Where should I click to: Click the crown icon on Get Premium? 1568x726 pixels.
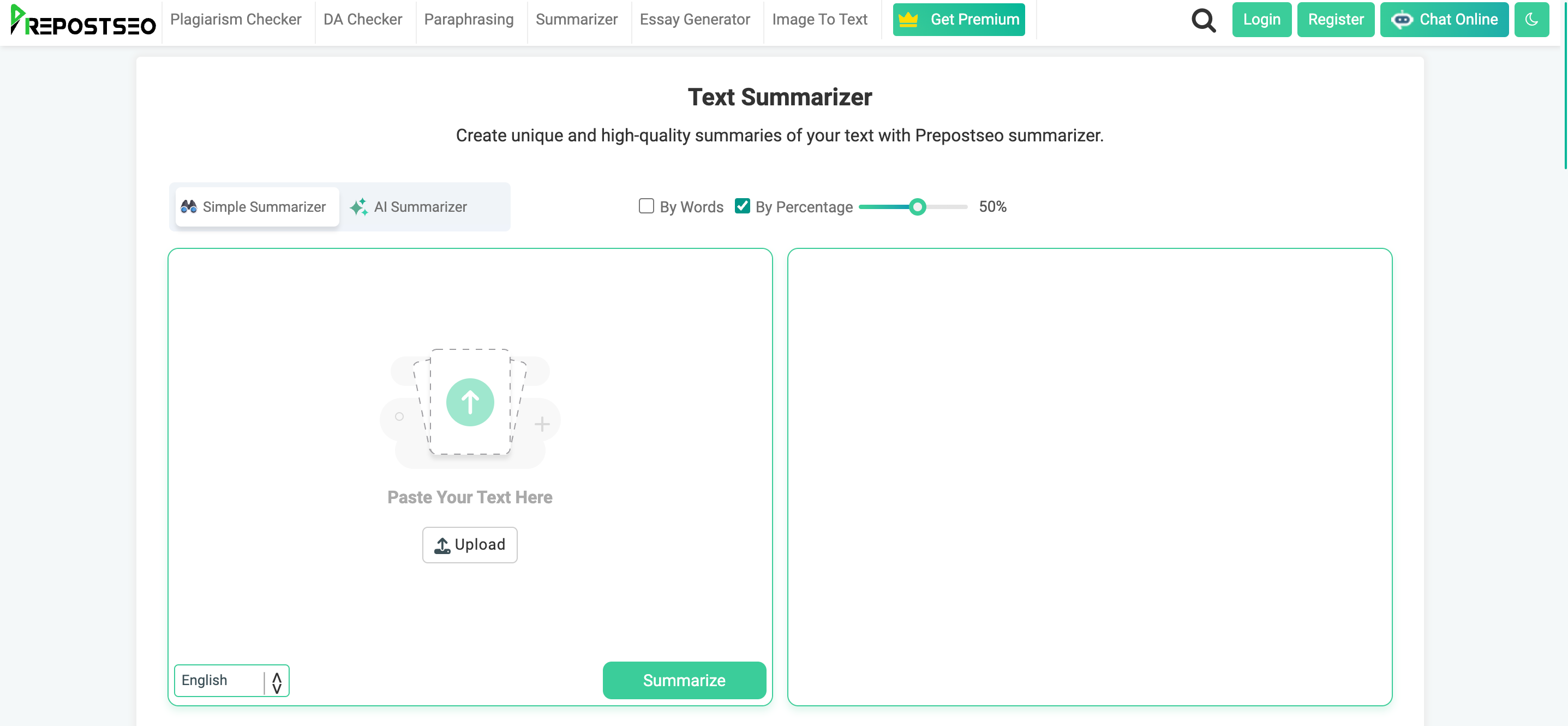click(908, 20)
